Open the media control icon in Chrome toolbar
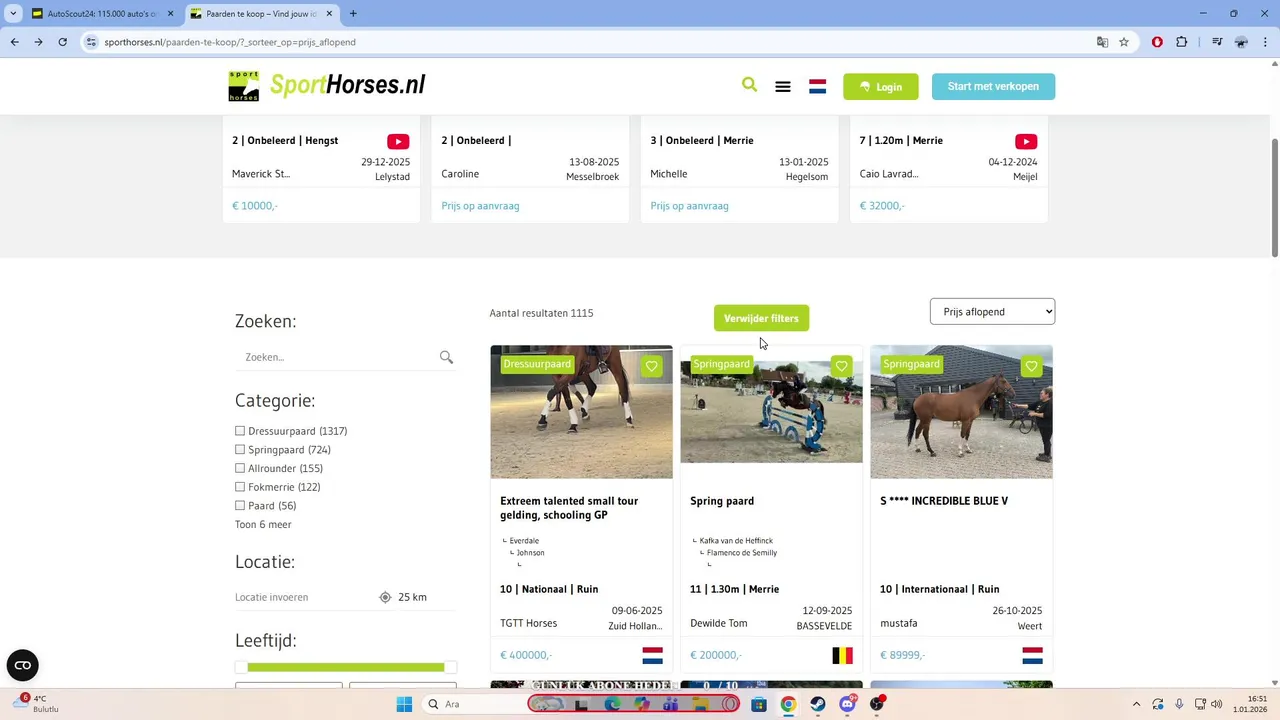The image size is (1280, 720). tap(1217, 42)
